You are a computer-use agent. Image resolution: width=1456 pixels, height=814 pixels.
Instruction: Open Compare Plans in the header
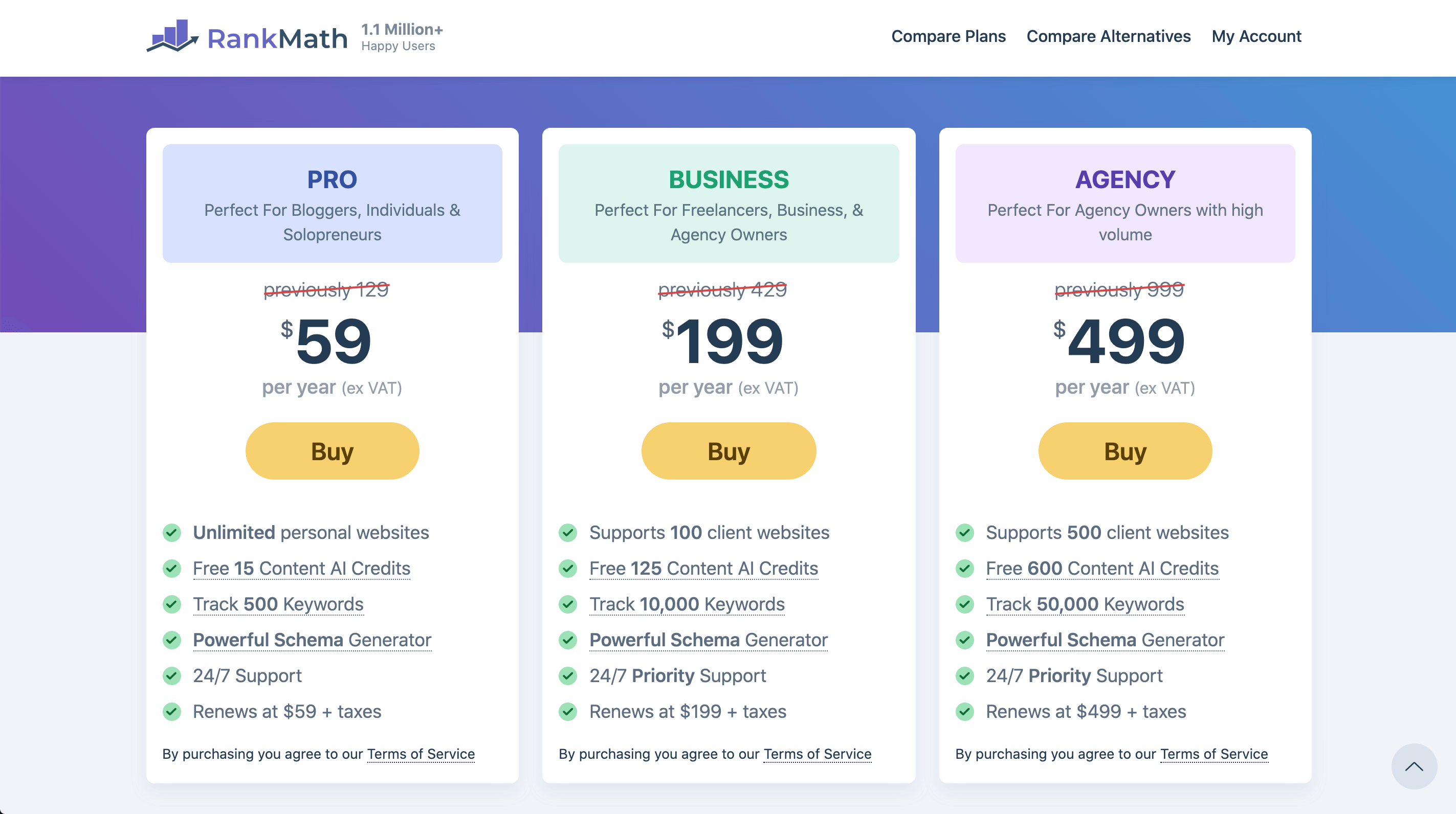pyautogui.click(x=948, y=36)
